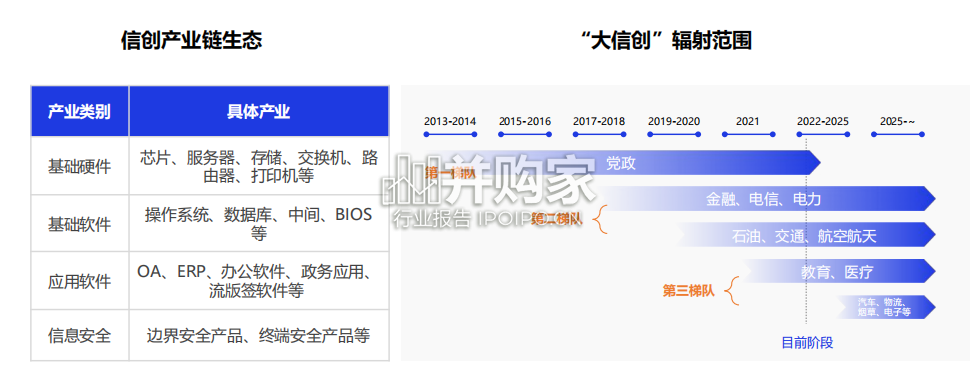Image resolution: width=978 pixels, height=377 pixels.
Task: Select the 具体产业 column header
Action: [259, 111]
